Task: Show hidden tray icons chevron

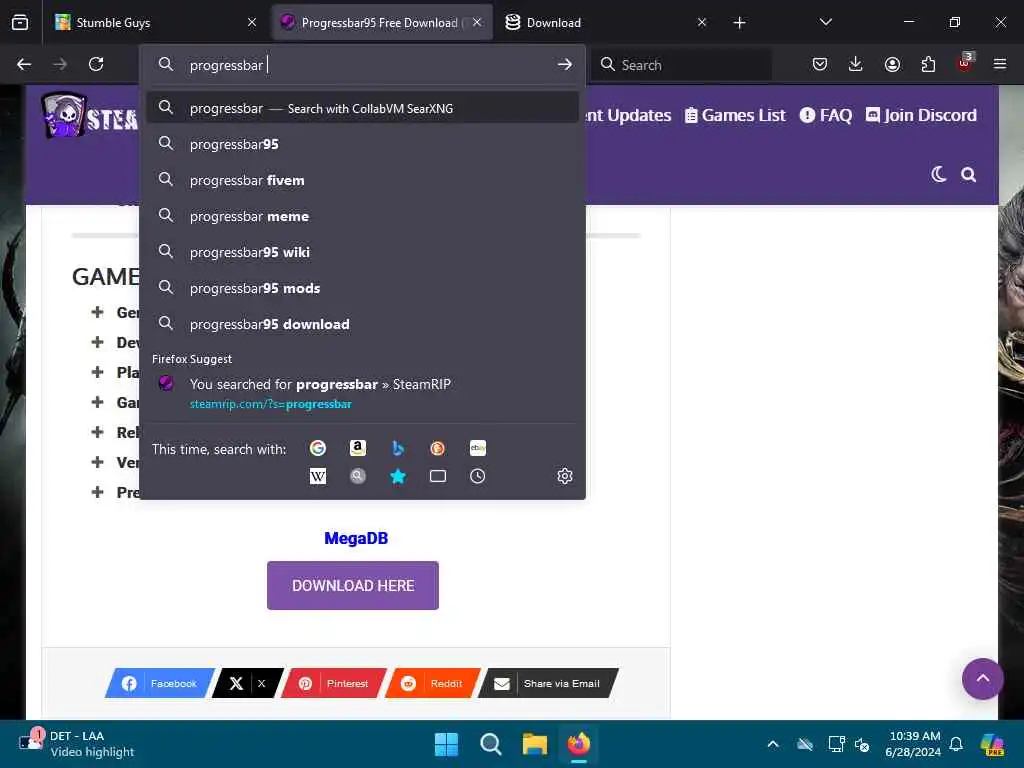Action: coord(773,744)
